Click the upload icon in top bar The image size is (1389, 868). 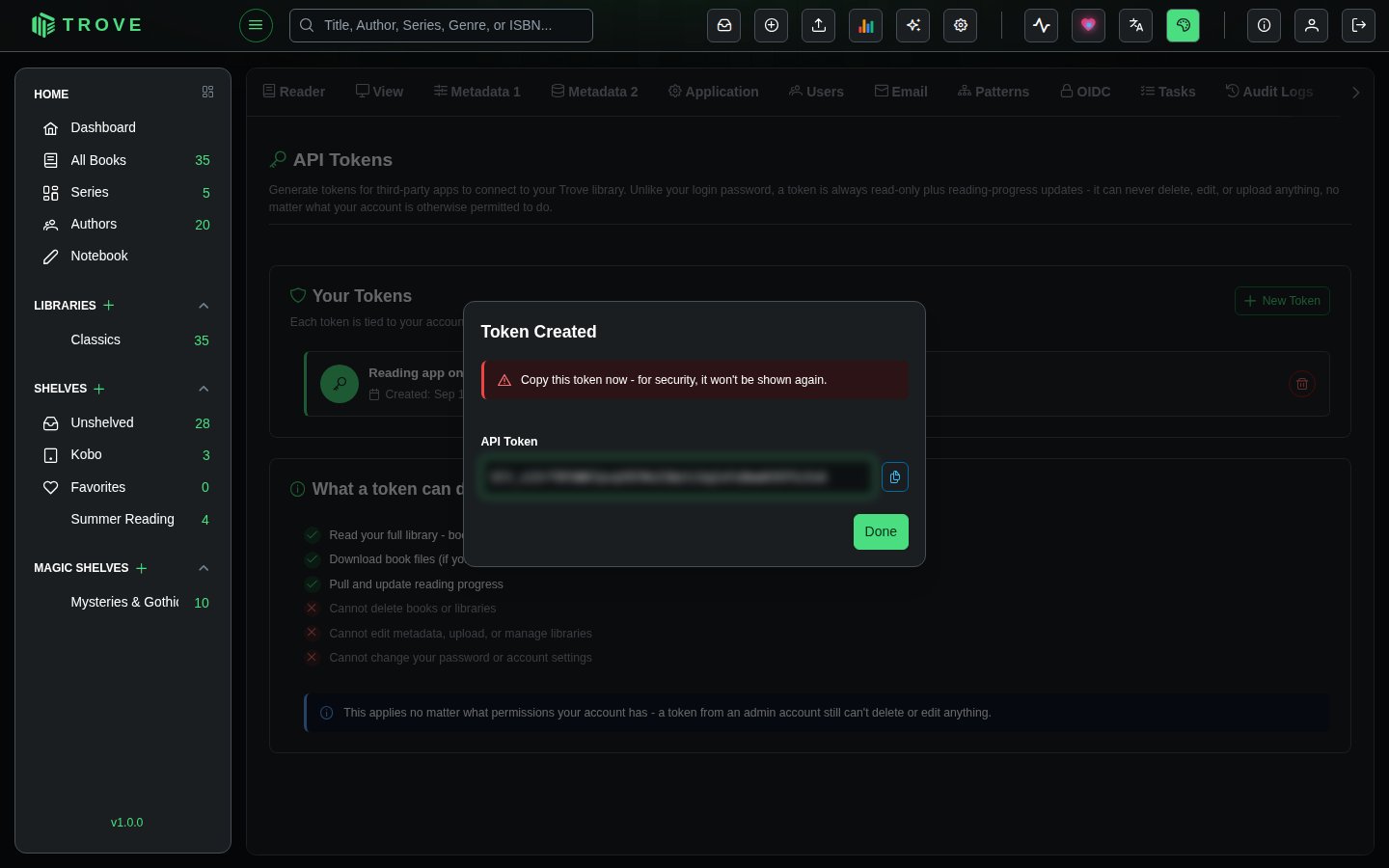[x=819, y=25]
